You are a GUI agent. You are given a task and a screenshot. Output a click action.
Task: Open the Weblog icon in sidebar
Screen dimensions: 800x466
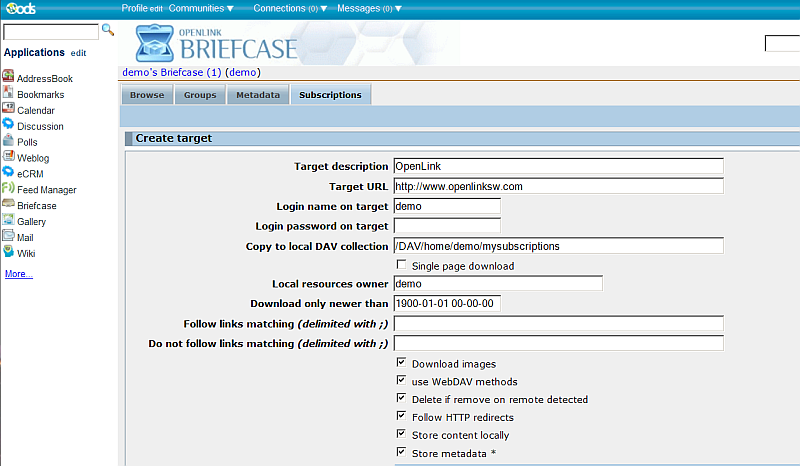(x=9, y=158)
